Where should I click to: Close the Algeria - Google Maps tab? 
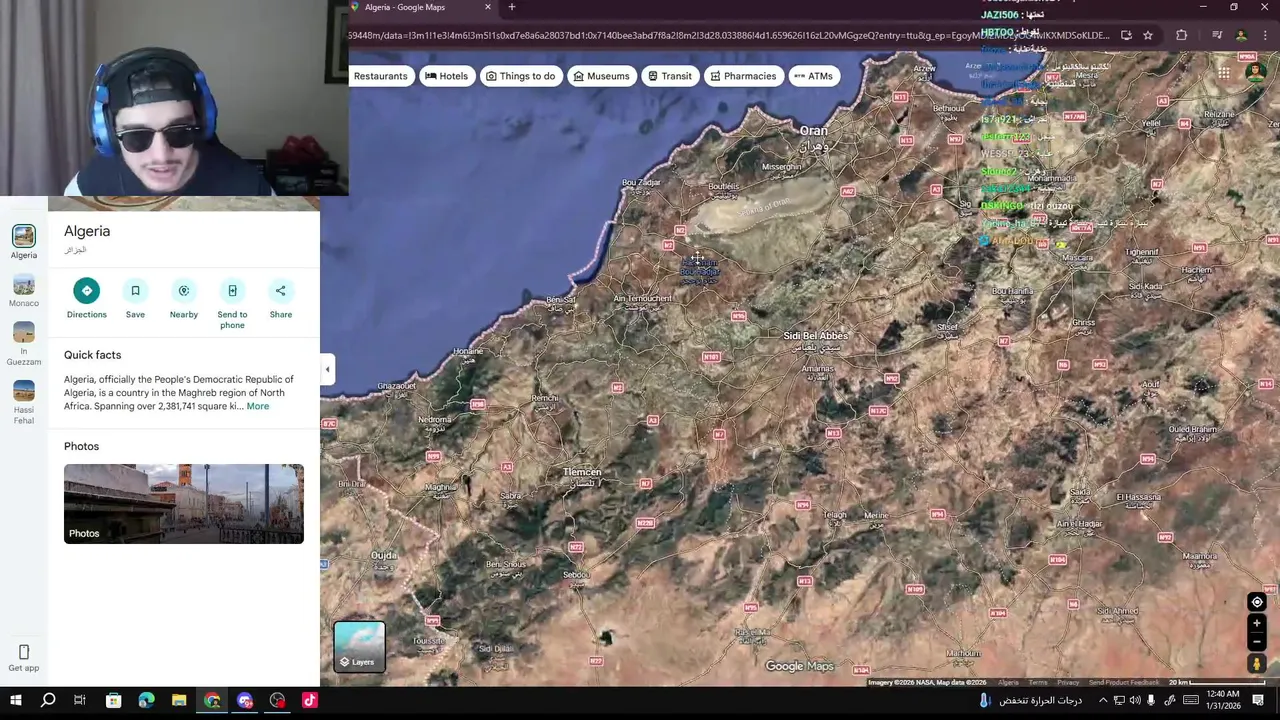[488, 7]
